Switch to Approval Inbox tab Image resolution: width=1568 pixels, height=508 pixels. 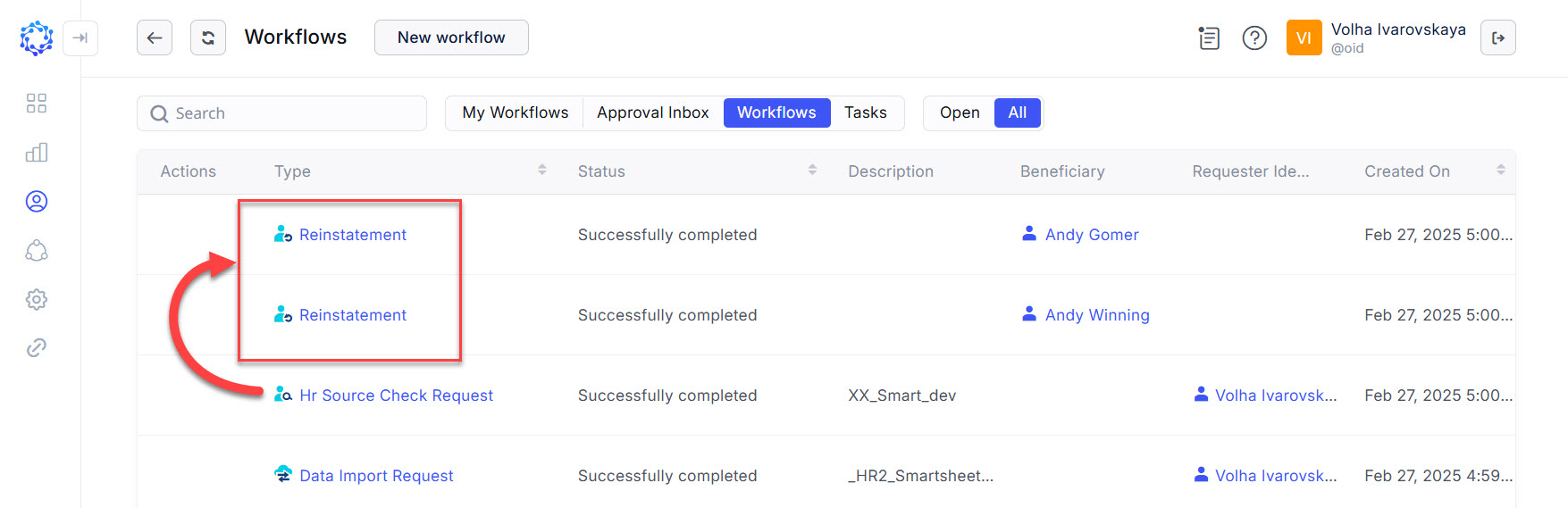(653, 112)
